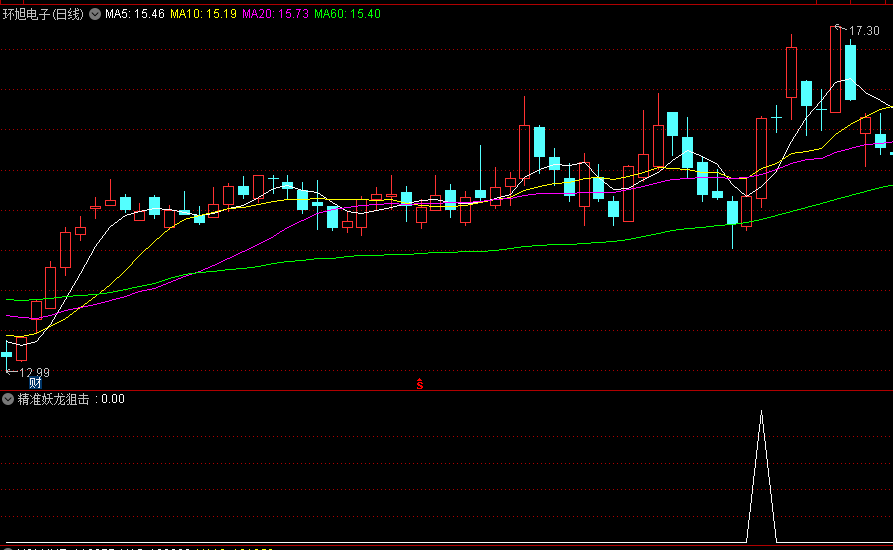Click the 17.30 high price annotation
Screen dimensions: 893x550
(x=864, y=32)
